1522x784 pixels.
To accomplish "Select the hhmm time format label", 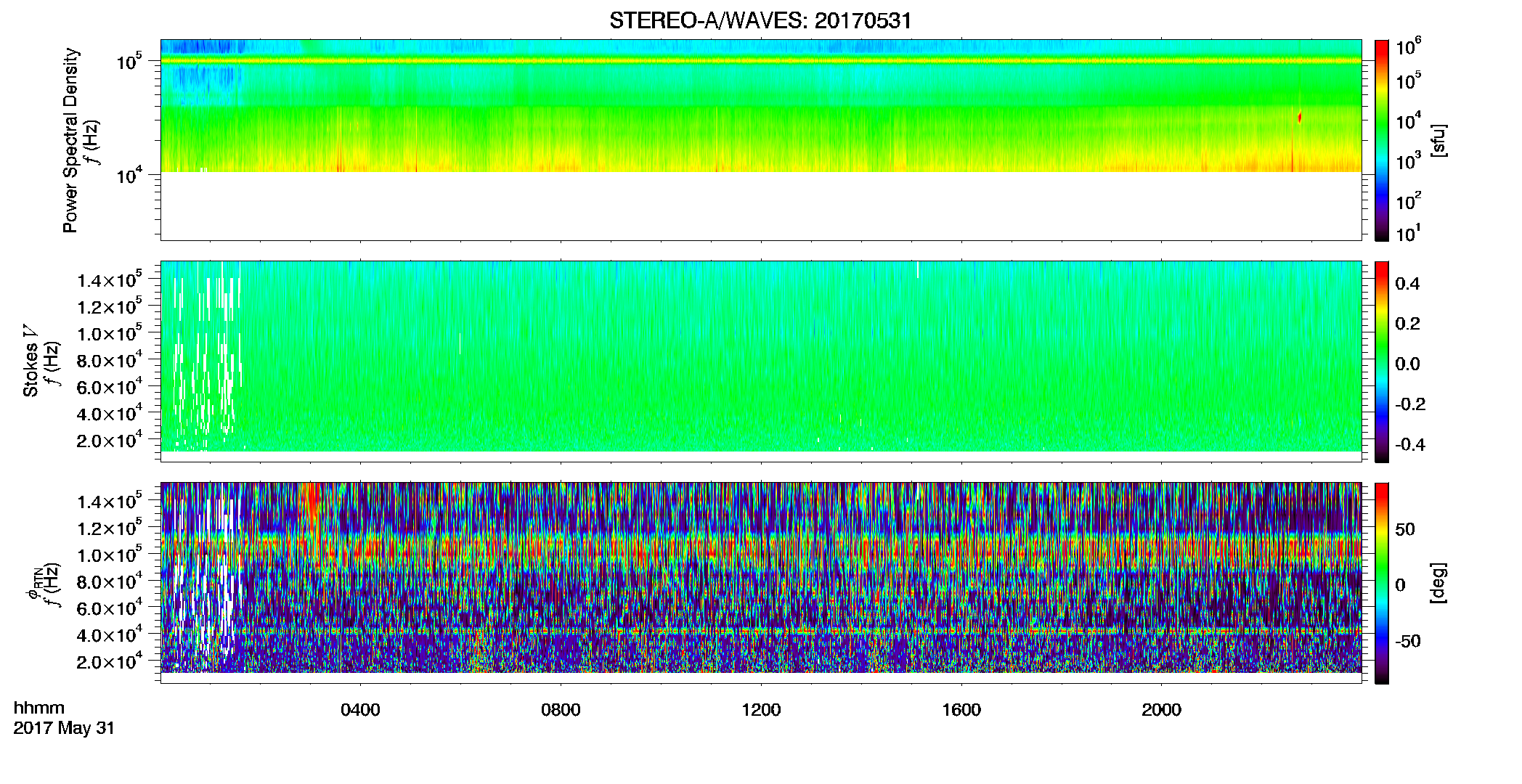I will 39,708.
